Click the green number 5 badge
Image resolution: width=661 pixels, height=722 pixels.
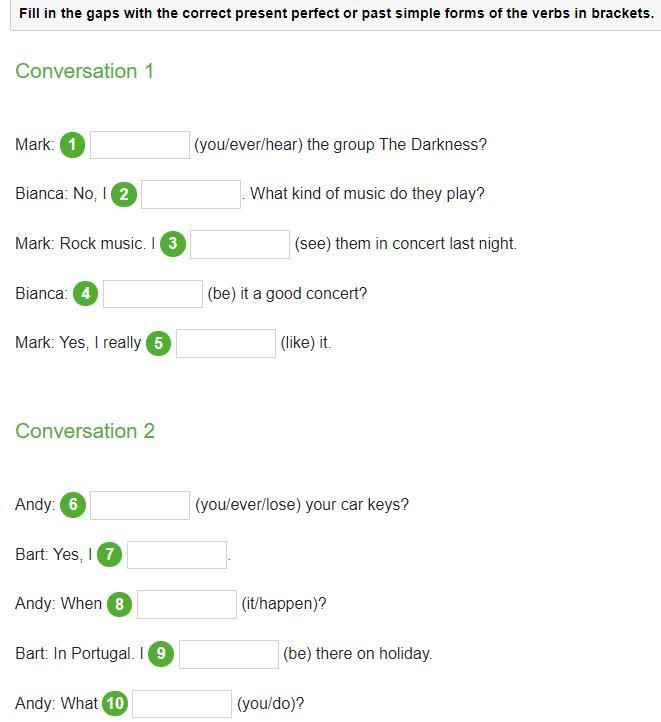coord(158,343)
